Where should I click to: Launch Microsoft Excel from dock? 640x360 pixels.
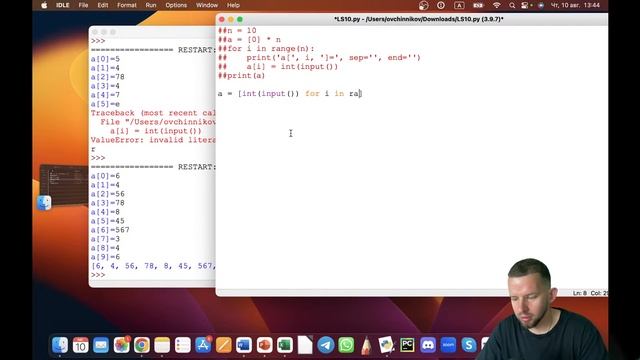(285, 345)
